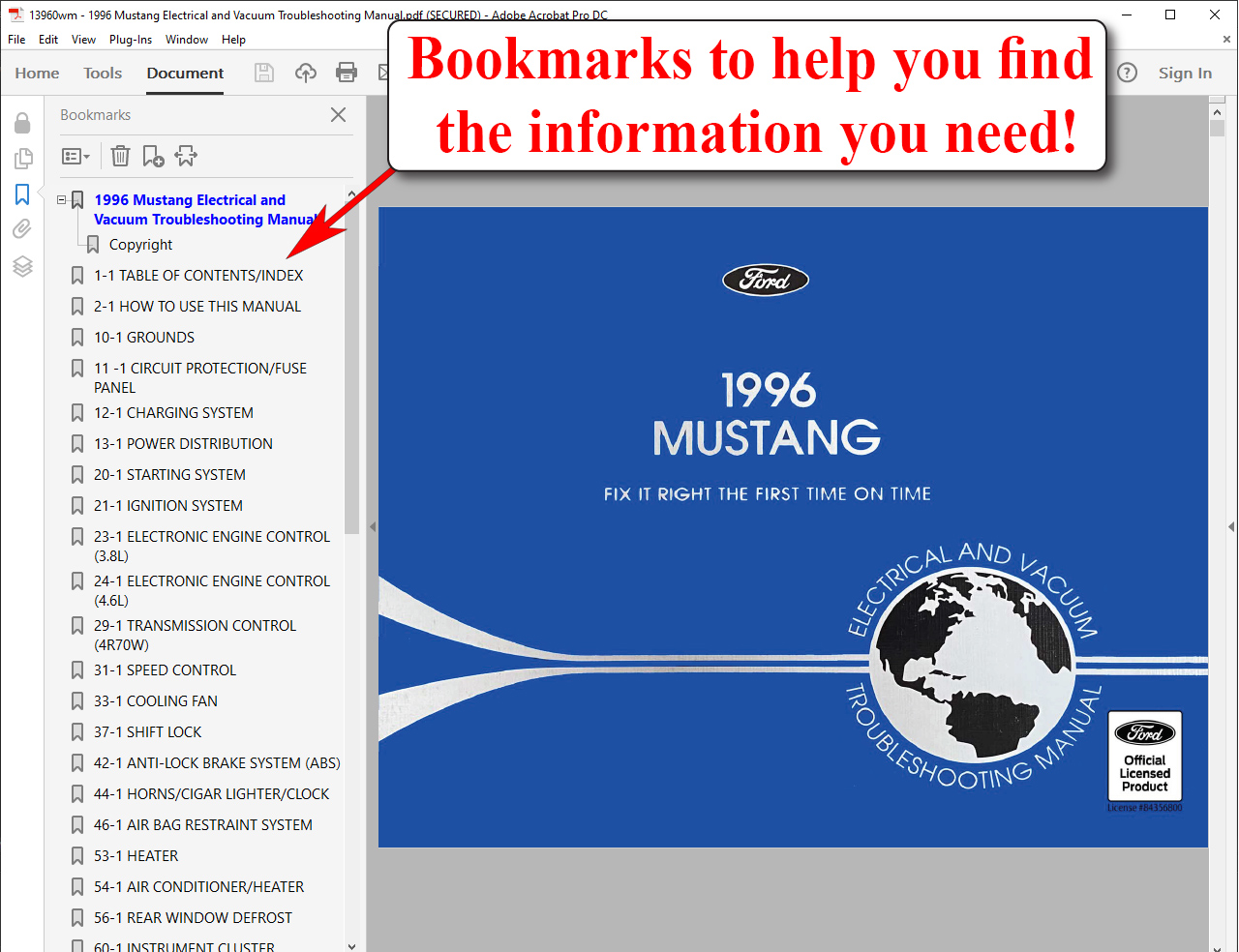
Task: Click bookmark icon next to 12-1 CHARGING SYSTEM
Action: (x=77, y=413)
